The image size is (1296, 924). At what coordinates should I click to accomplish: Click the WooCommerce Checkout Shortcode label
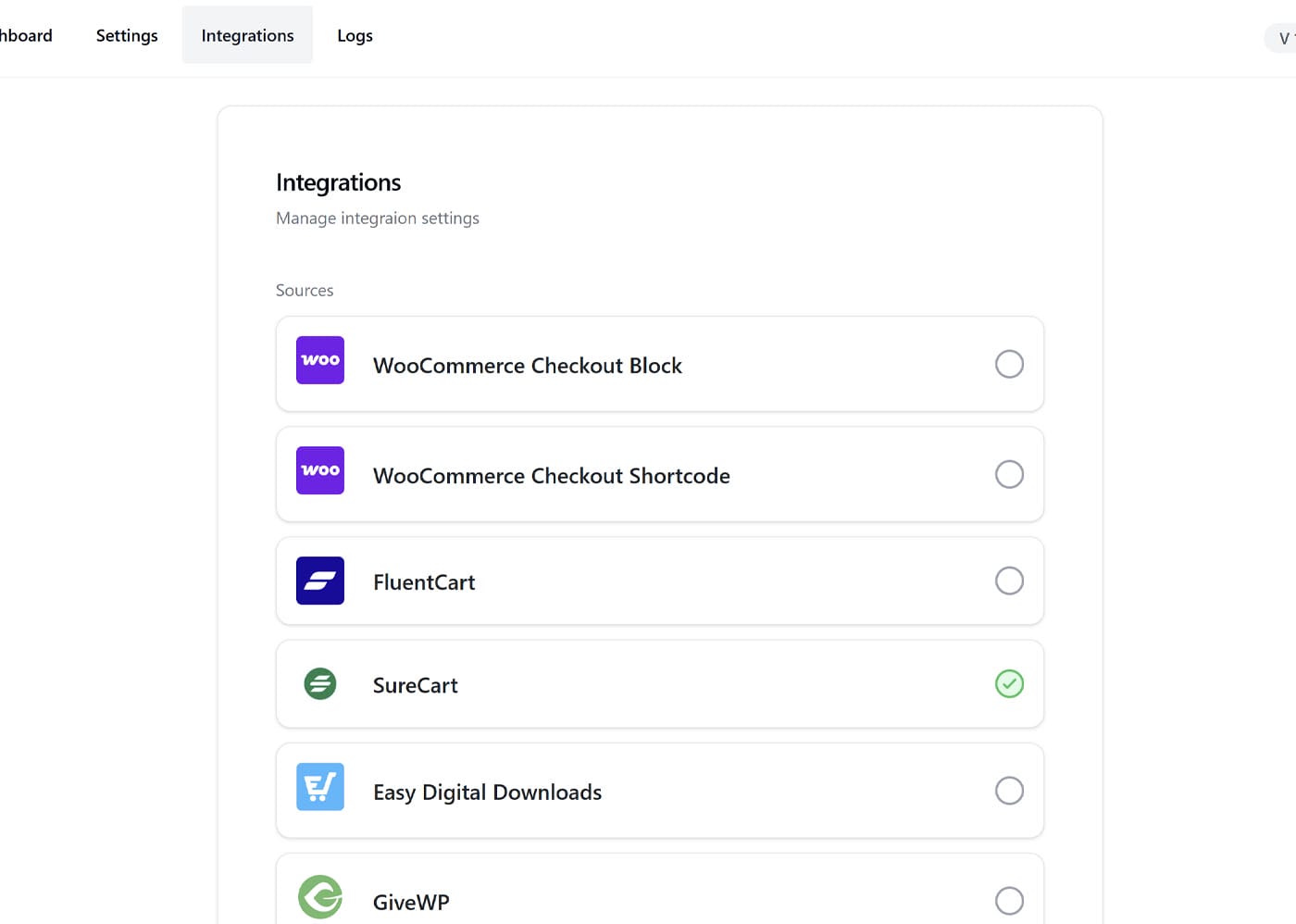(x=552, y=476)
